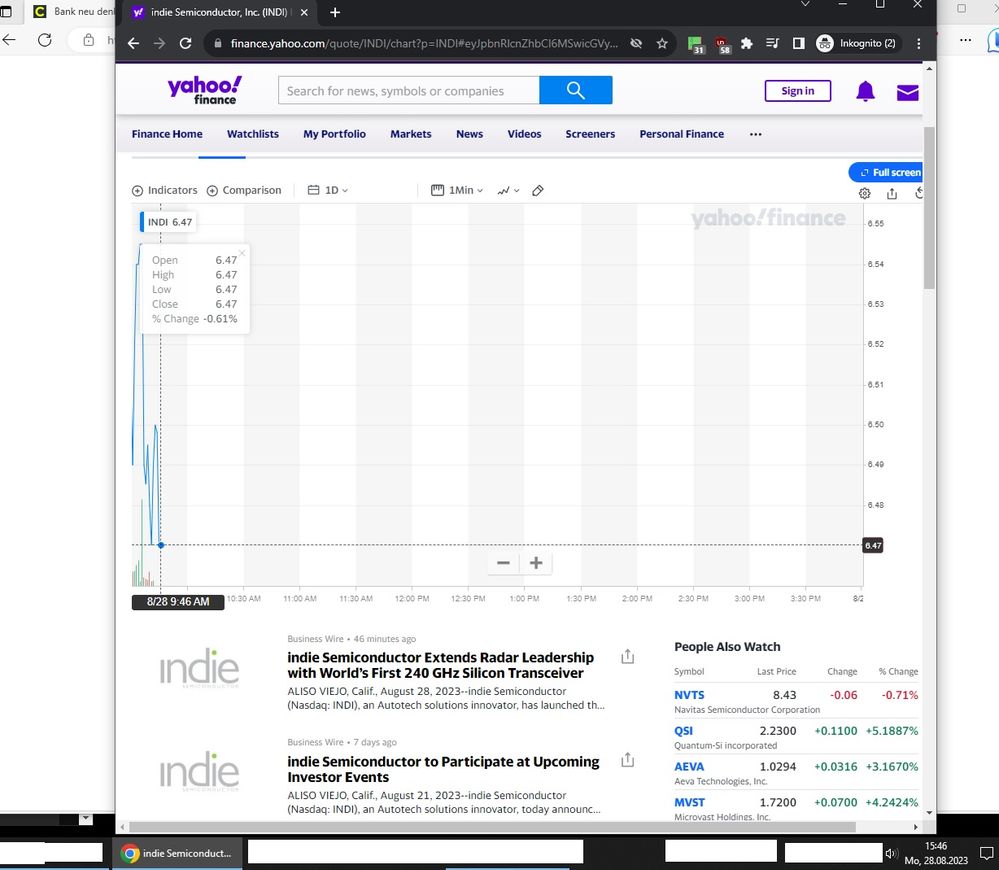Share the 240 GHz transceiver article
The width and height of the screenshot is (999, 870).
click(628, 657)
